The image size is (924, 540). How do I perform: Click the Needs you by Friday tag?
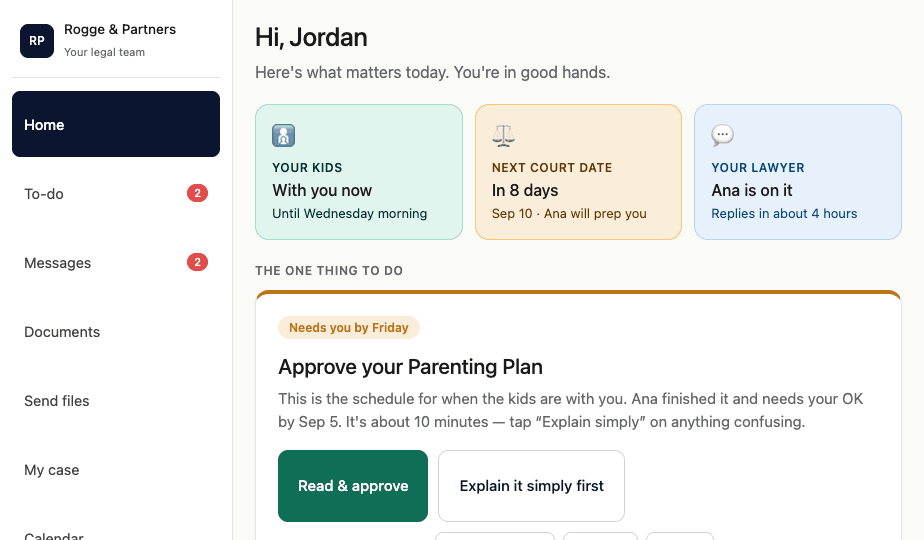[349, 328]
